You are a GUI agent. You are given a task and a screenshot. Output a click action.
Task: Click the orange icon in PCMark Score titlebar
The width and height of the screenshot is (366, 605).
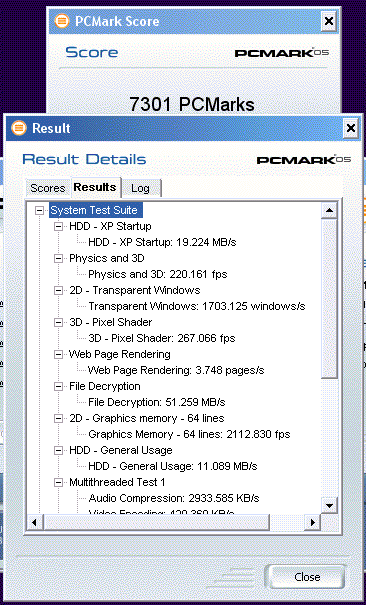click(x=62, y=20)
